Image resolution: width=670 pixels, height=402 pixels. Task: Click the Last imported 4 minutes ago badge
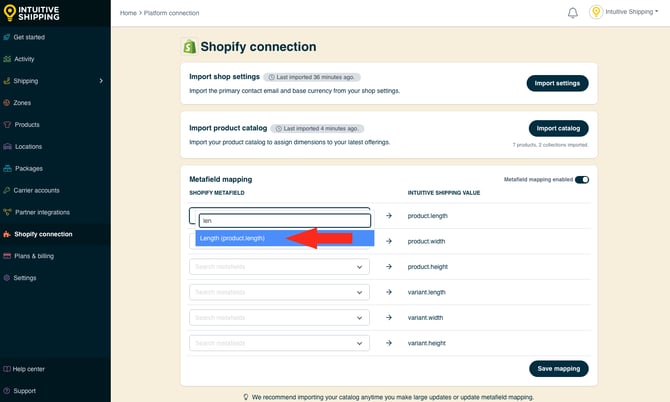(317, 129)
